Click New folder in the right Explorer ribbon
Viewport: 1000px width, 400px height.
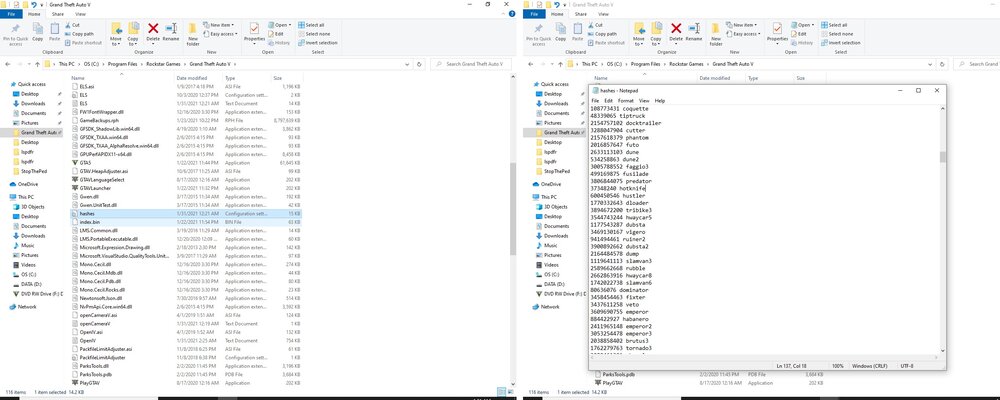(716, 34)
